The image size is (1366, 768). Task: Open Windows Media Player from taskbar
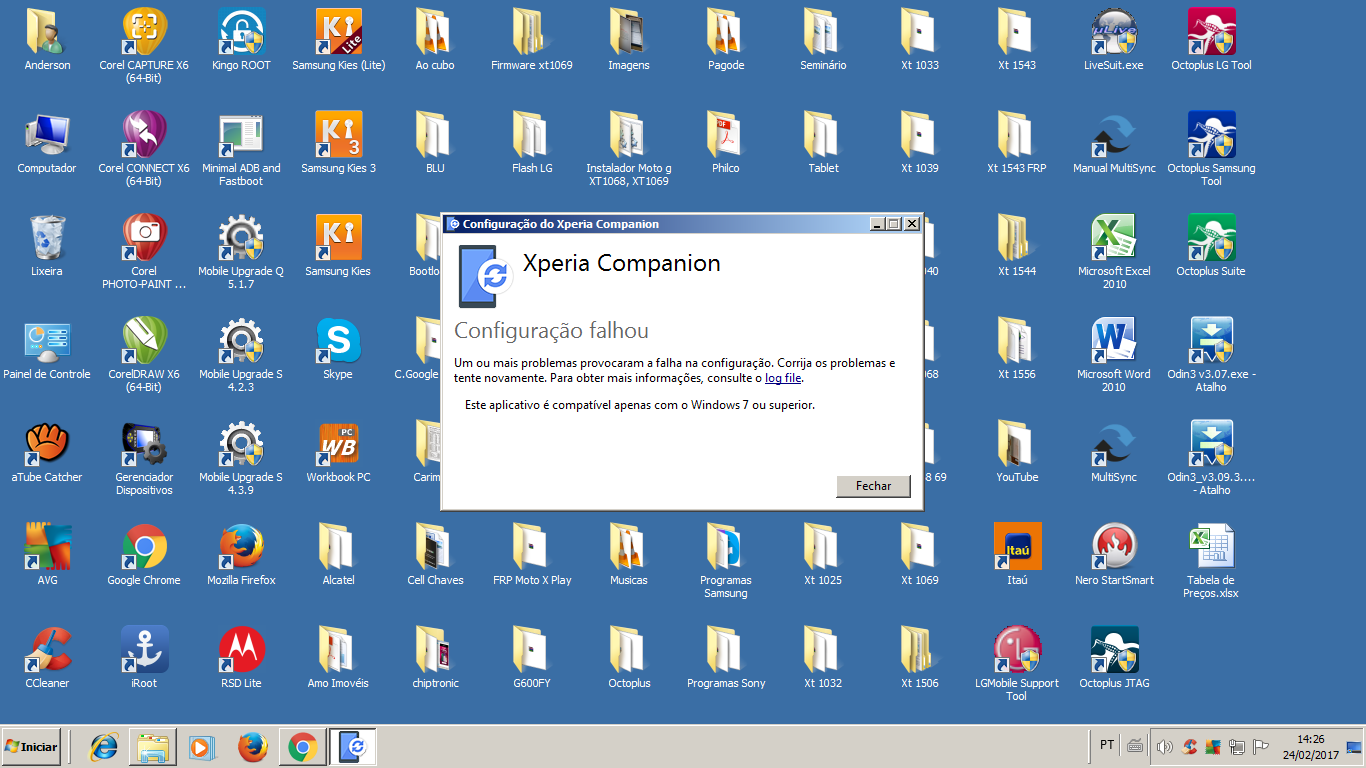click(202, 747)
